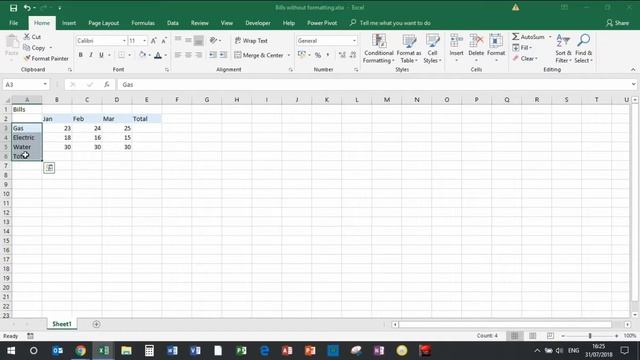Activate the Format Painter brush
640x360 pixels.
[46, 58]
